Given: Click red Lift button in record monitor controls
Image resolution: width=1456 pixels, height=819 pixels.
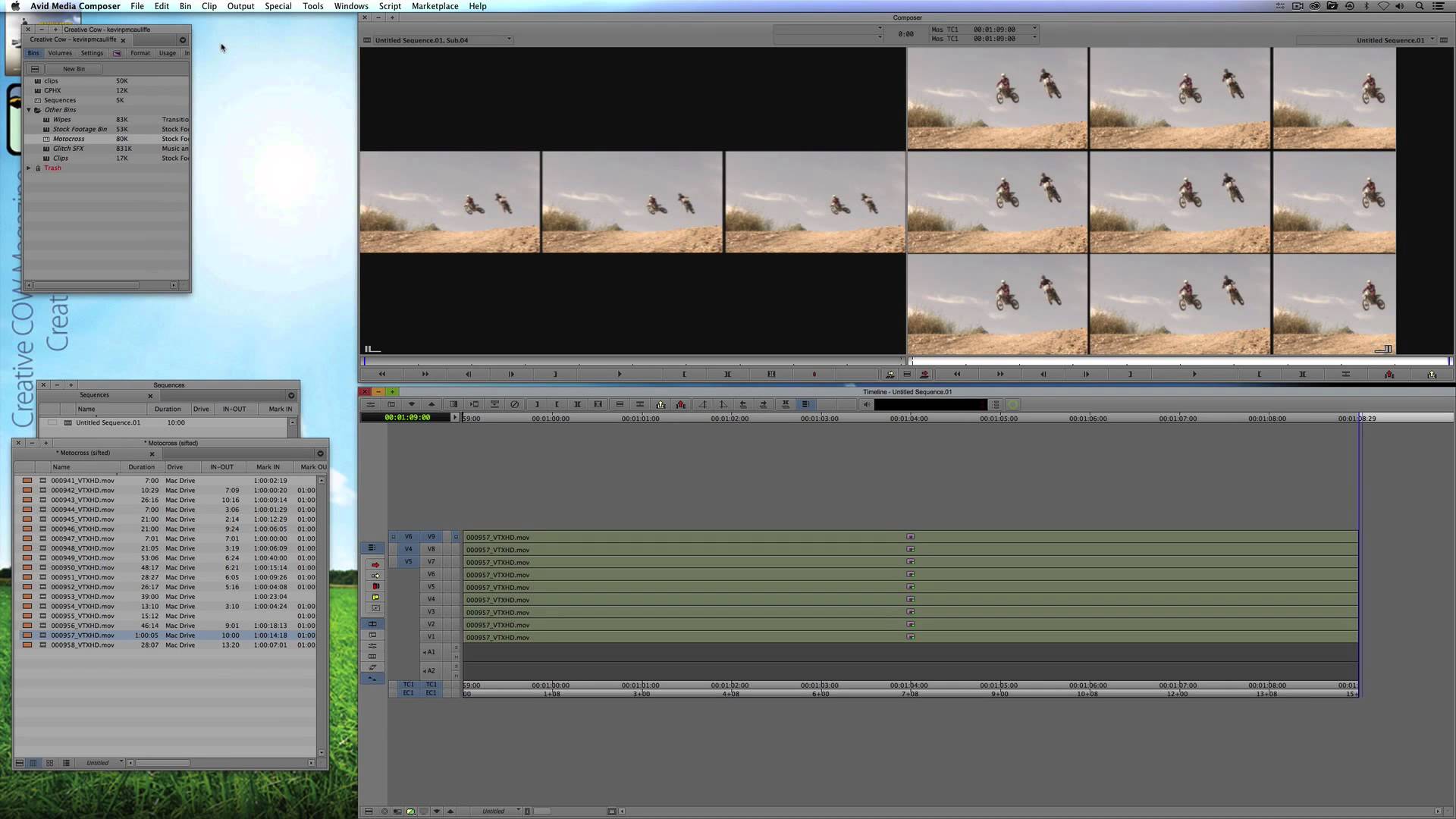Looking at the screenshot, I should [1389, 375].
